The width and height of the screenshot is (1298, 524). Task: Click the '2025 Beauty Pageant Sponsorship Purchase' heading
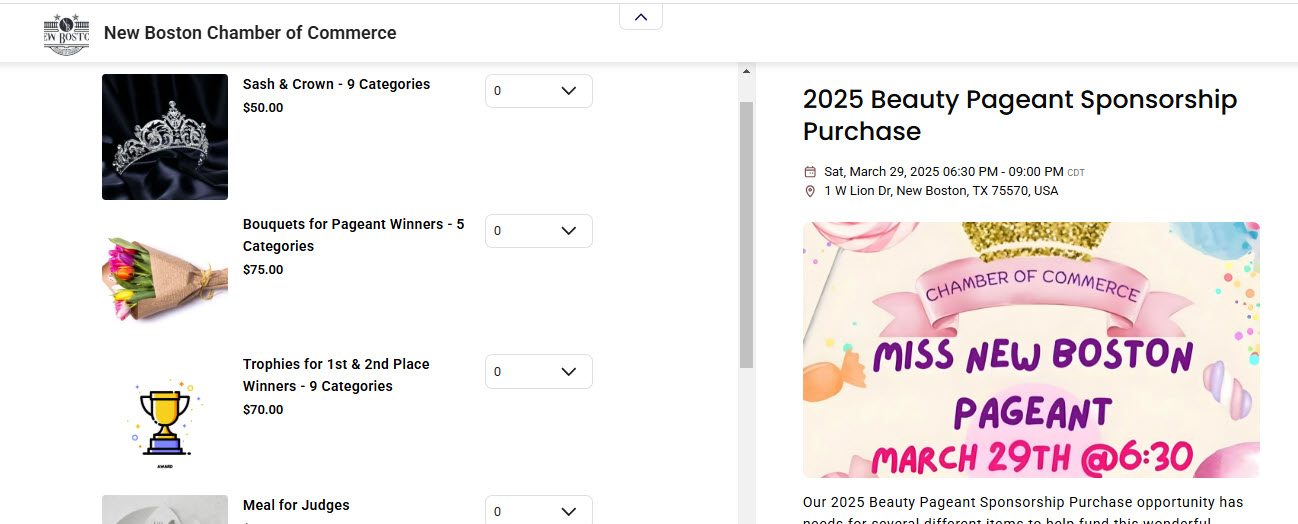click(x=1020, y=115)
